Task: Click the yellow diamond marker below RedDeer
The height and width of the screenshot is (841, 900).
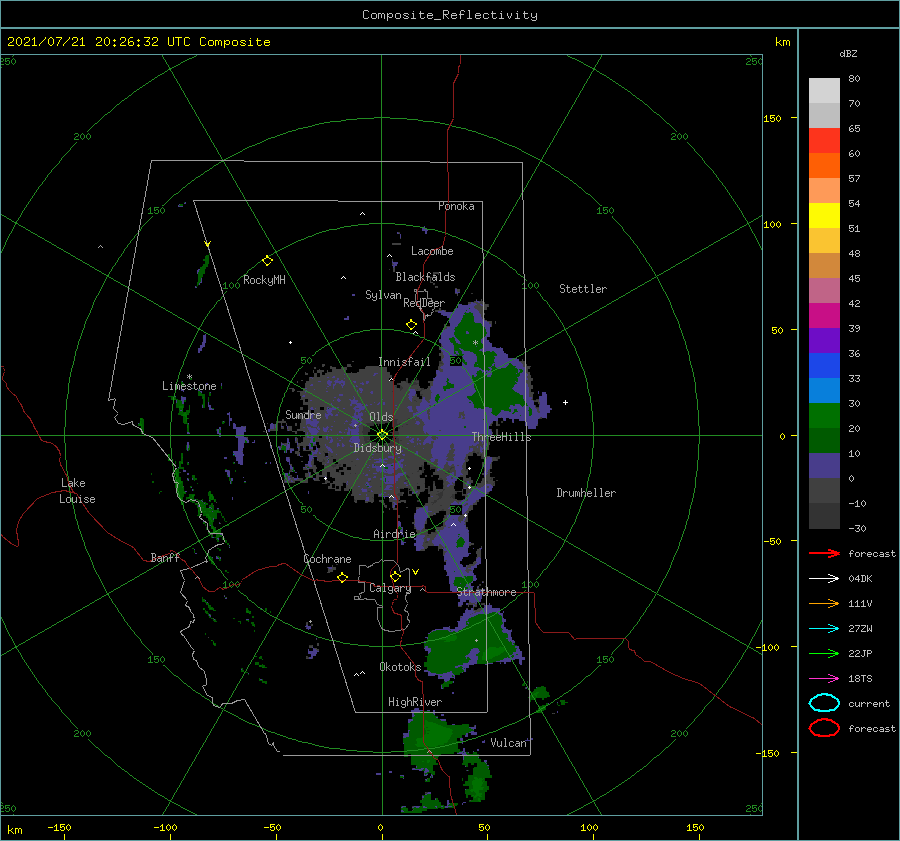Action: [x=411, y=325]
